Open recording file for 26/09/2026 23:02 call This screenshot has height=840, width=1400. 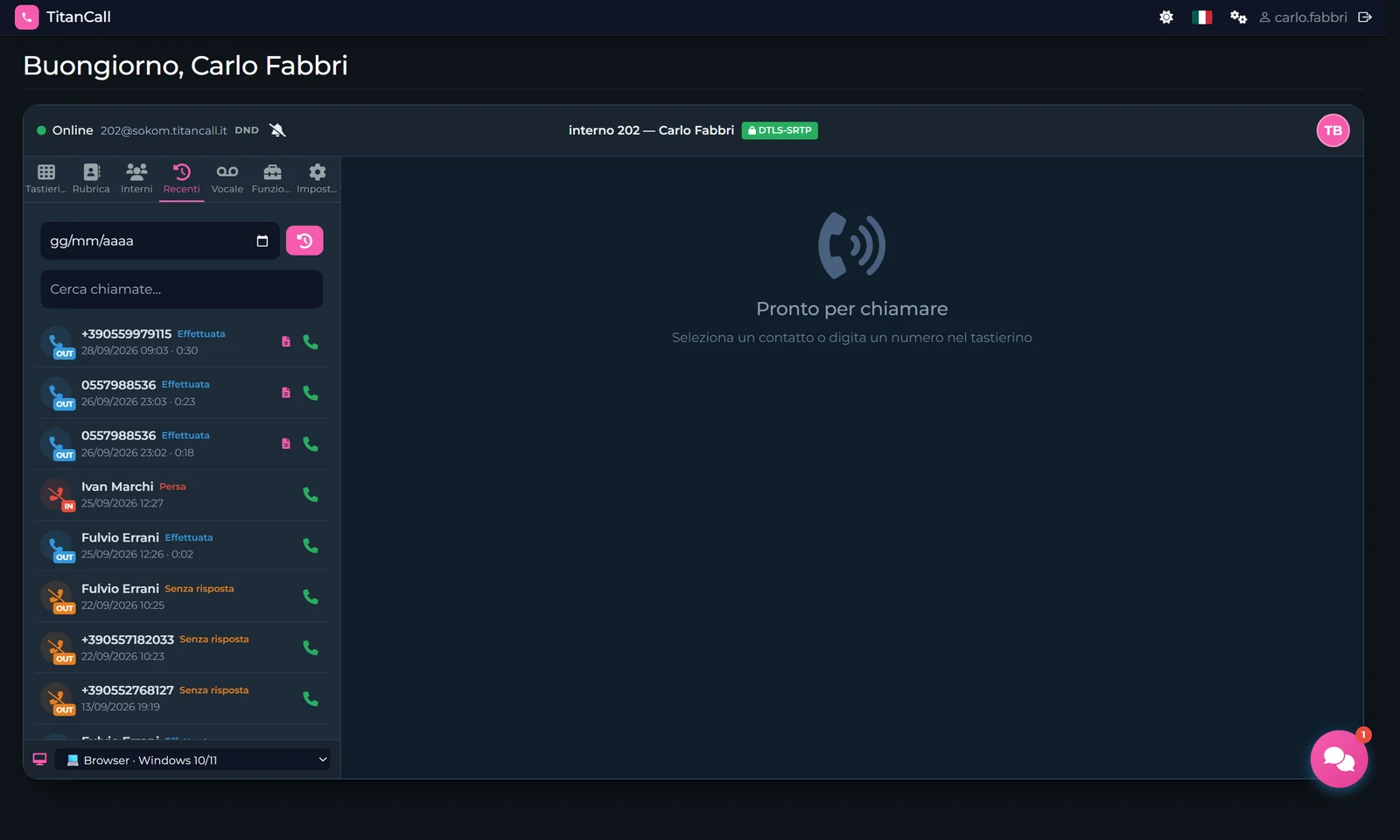[x=286, y=444]
